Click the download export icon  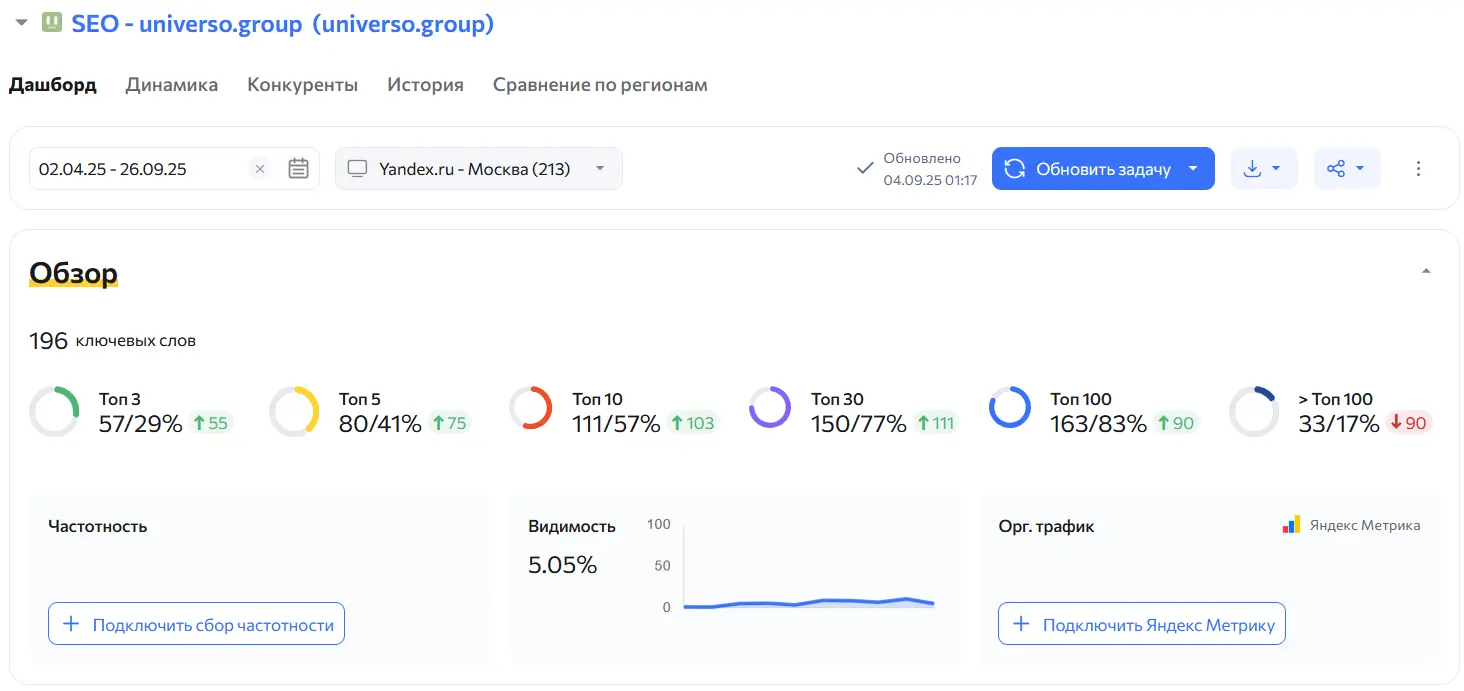[1253, 169]
